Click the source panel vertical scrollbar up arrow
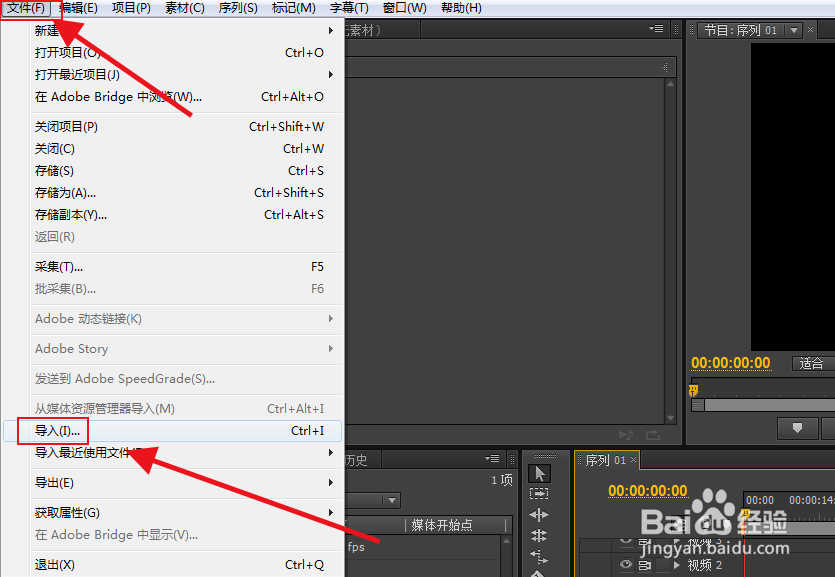Viewport: 835px width, 577px height. (670, 84)
